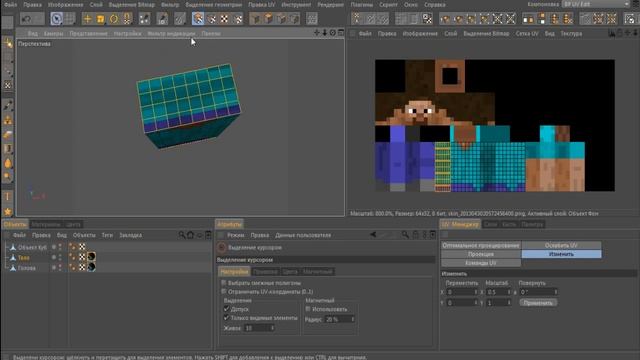This screenshot has width=640, height=360.
Task: Click the grid icon at the left toolbar's end
Action: point(311,19)
